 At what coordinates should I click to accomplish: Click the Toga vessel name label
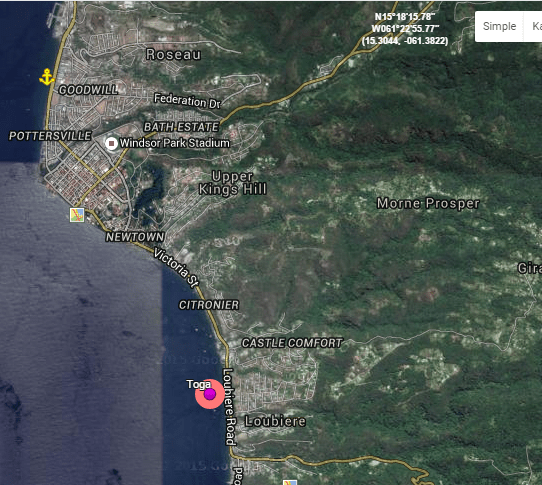pyautogui.click(x=198, y=384)
